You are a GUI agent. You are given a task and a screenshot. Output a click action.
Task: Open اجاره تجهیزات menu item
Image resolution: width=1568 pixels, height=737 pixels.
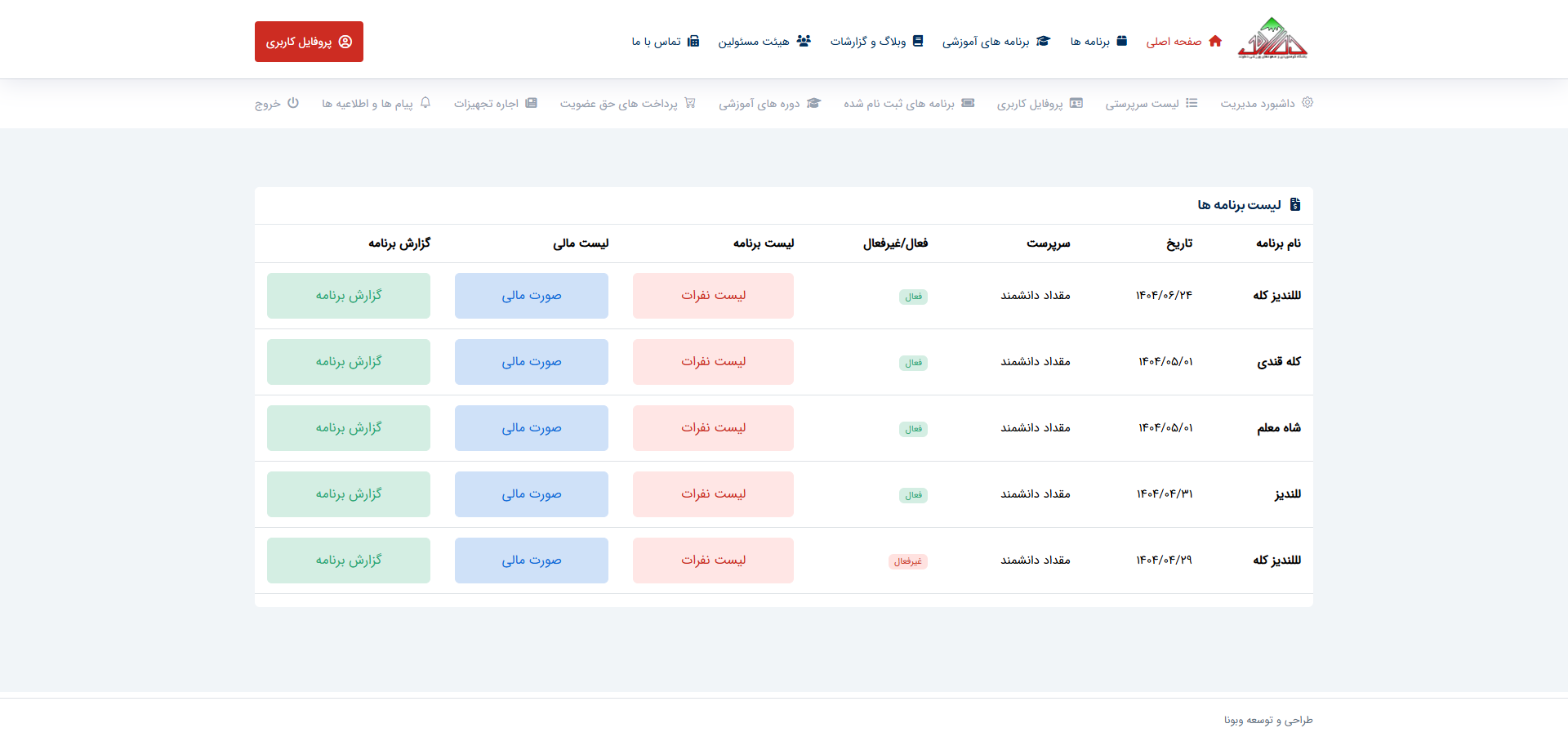tap(487, 104)
